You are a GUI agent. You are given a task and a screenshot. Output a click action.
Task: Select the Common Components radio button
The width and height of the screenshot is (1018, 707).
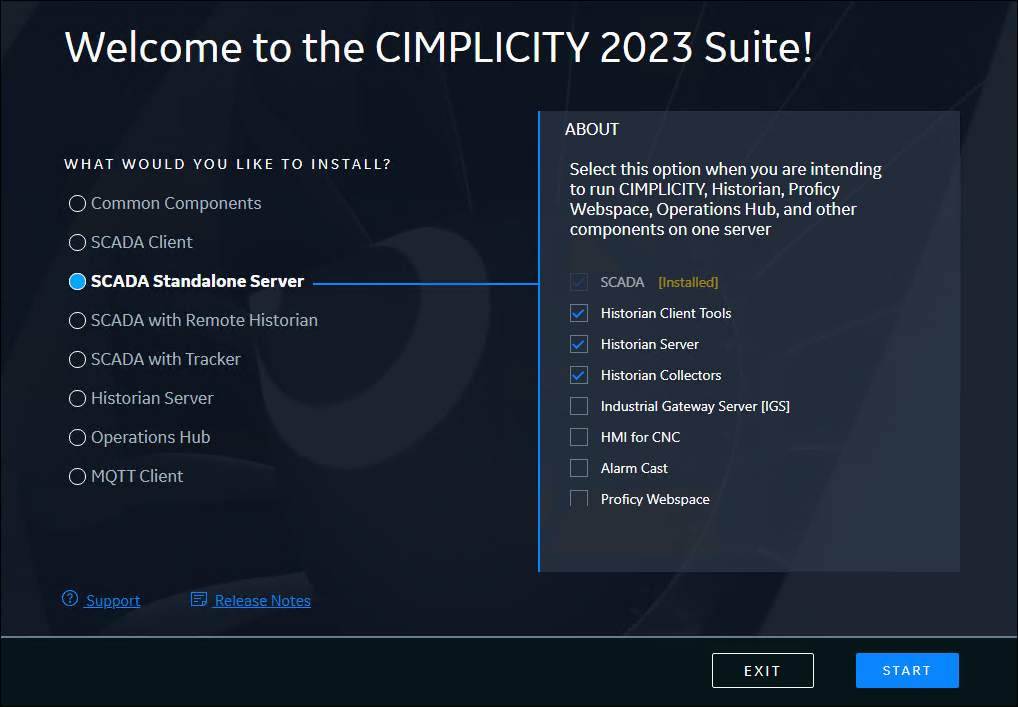[77, 203]
